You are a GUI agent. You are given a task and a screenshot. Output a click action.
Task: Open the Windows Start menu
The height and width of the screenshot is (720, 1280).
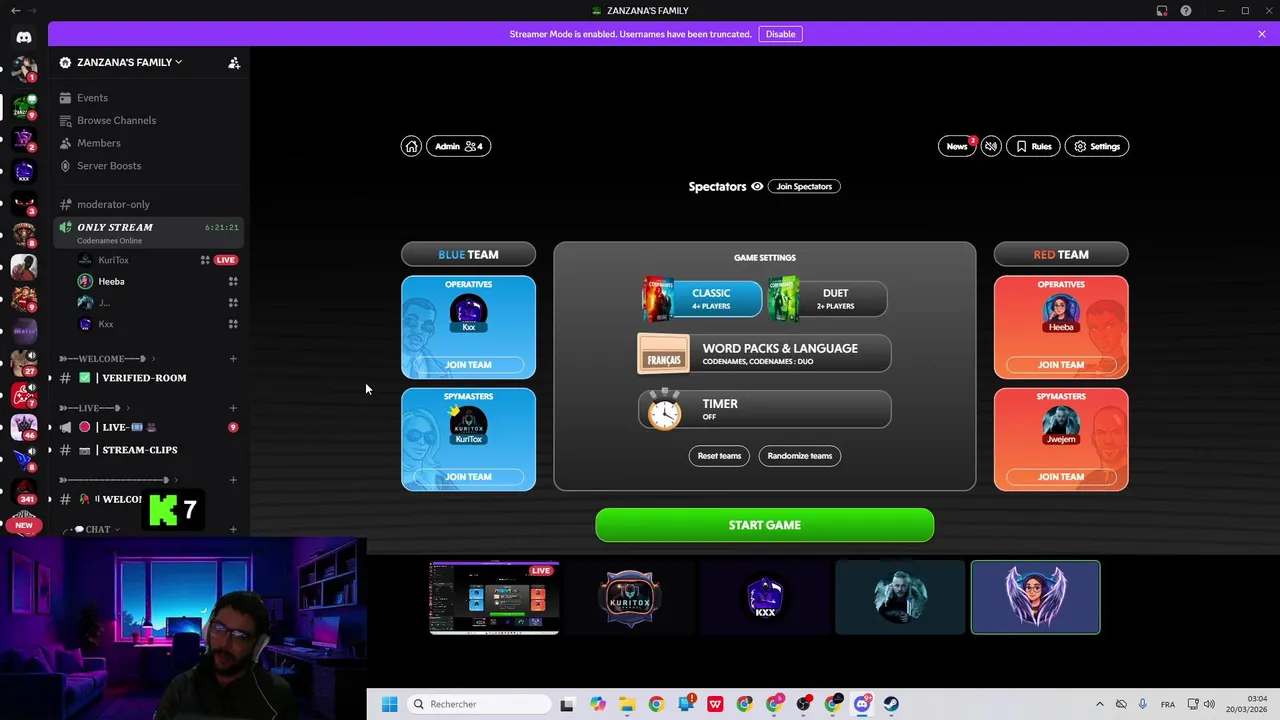tap(390, 704)
